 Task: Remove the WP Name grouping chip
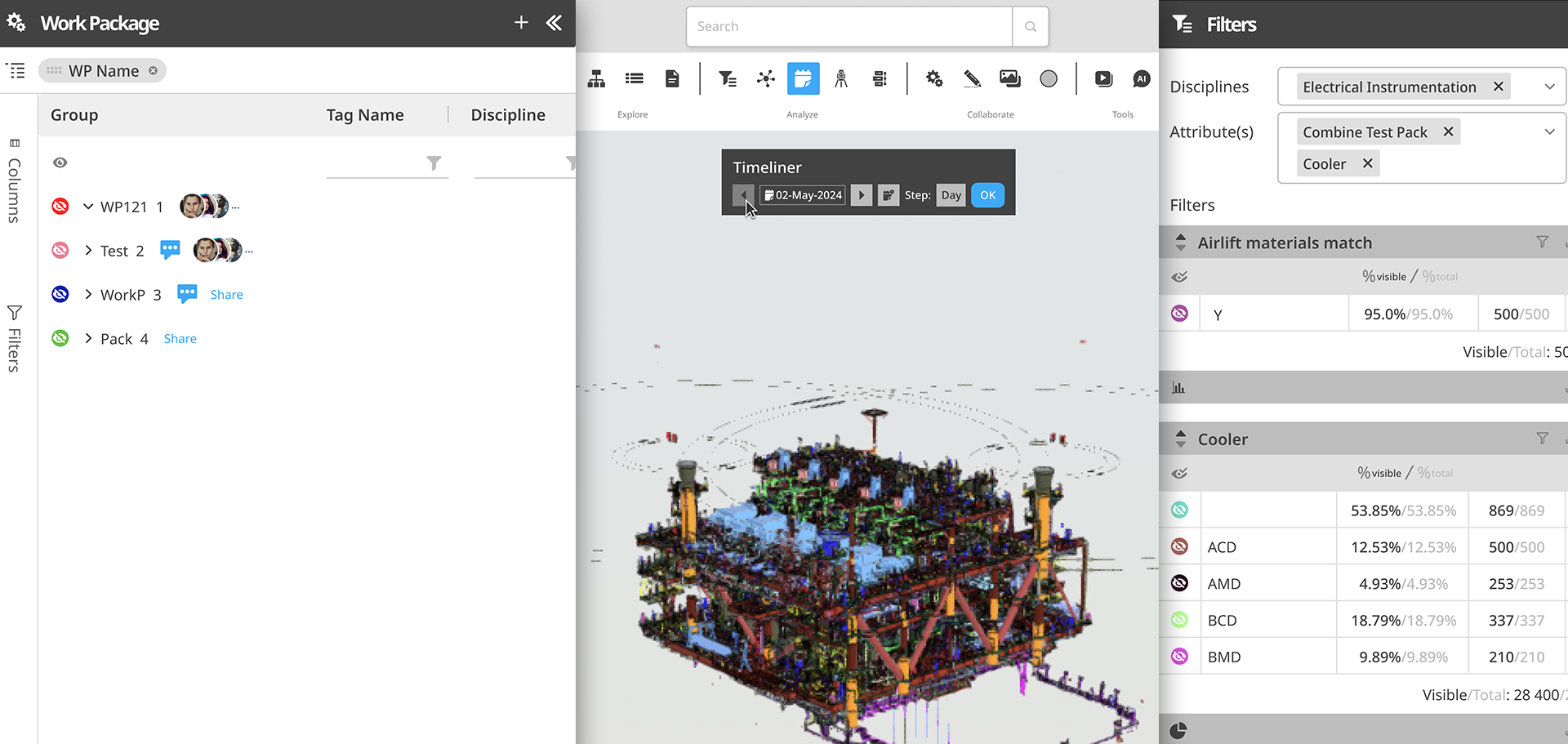[x=153, y=71]
